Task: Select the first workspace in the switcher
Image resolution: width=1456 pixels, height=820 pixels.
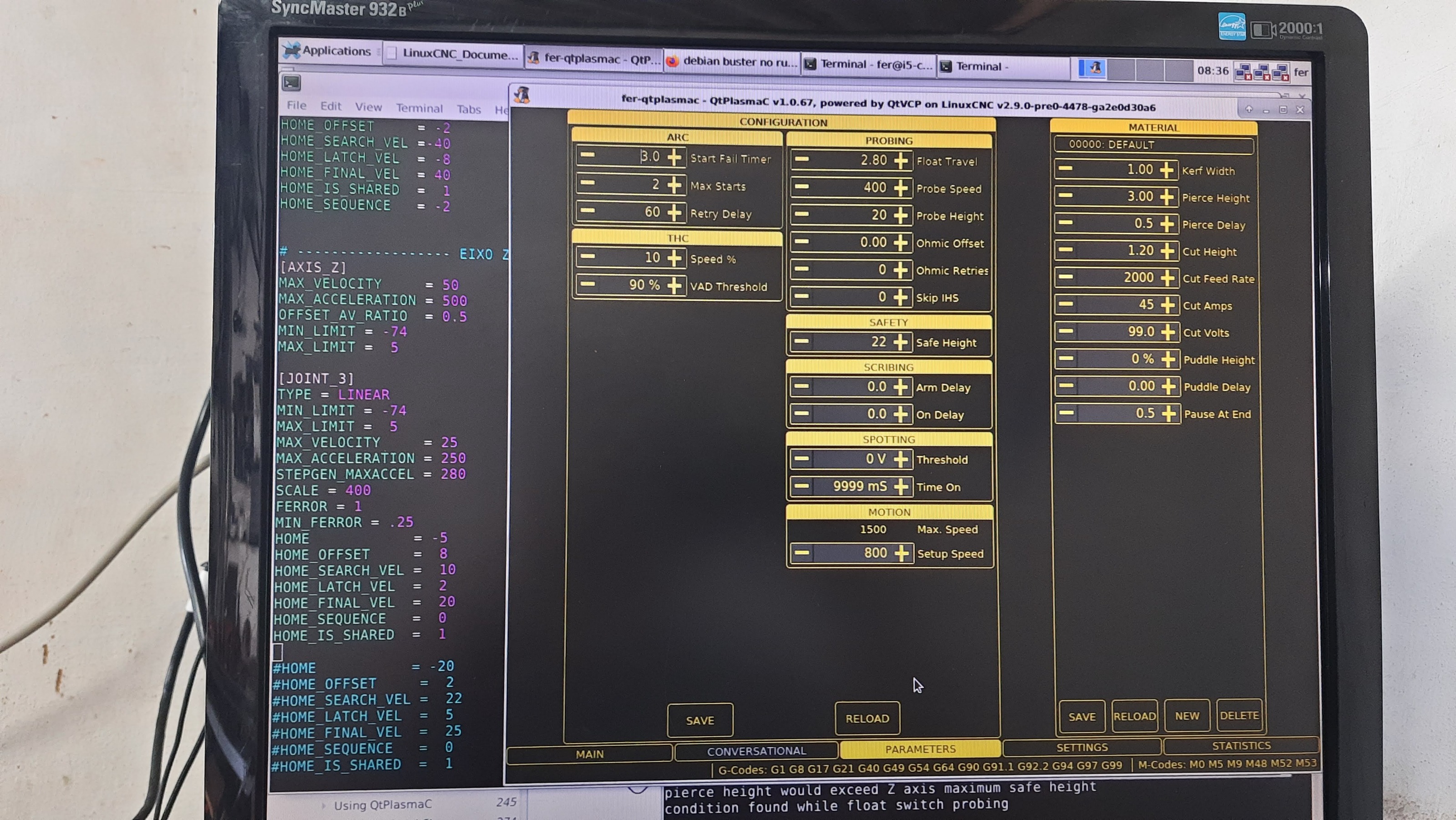Action: [x=1092, y=68]
